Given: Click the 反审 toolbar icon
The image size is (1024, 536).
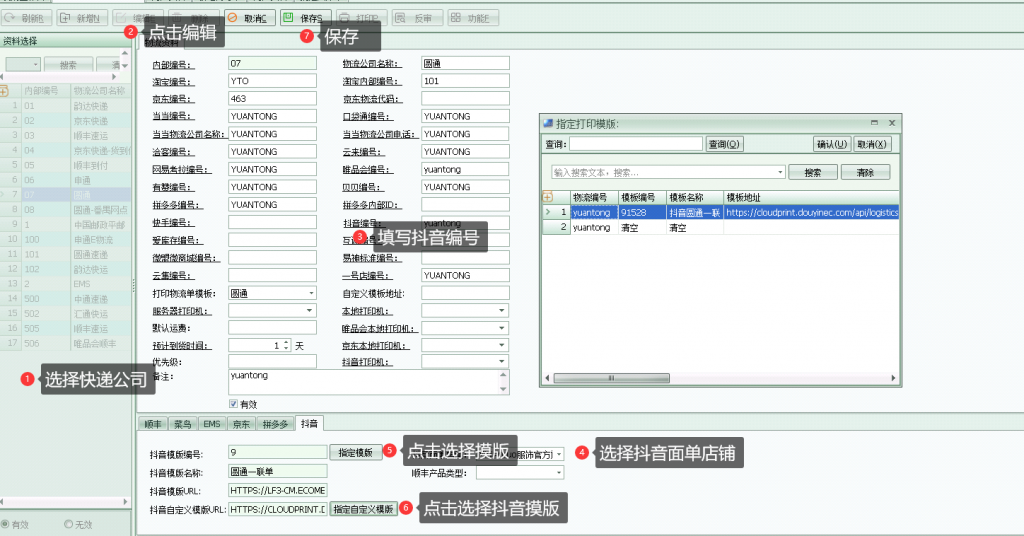Looking at the screenshot, I should point(400,18).
